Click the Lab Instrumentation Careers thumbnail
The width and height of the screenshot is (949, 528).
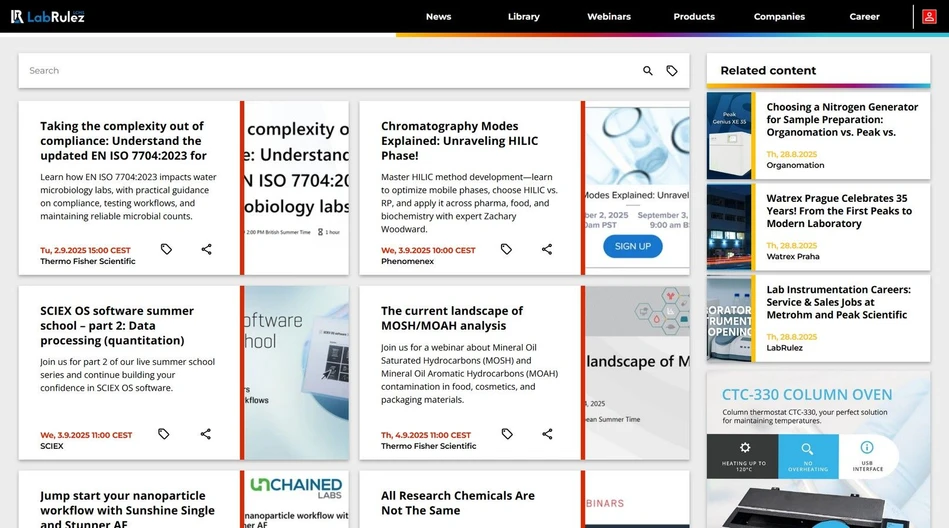[729, 318]
